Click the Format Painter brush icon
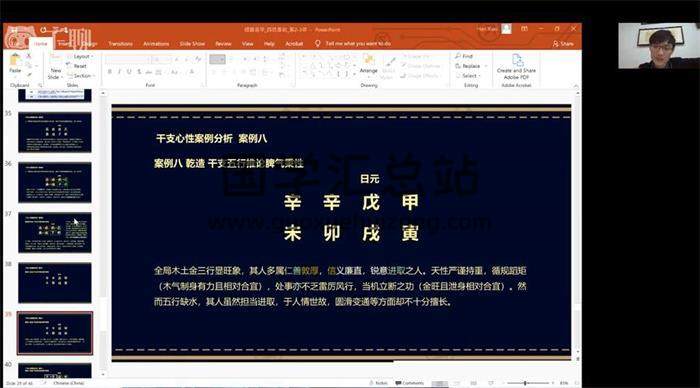 [x=29, y=75]
